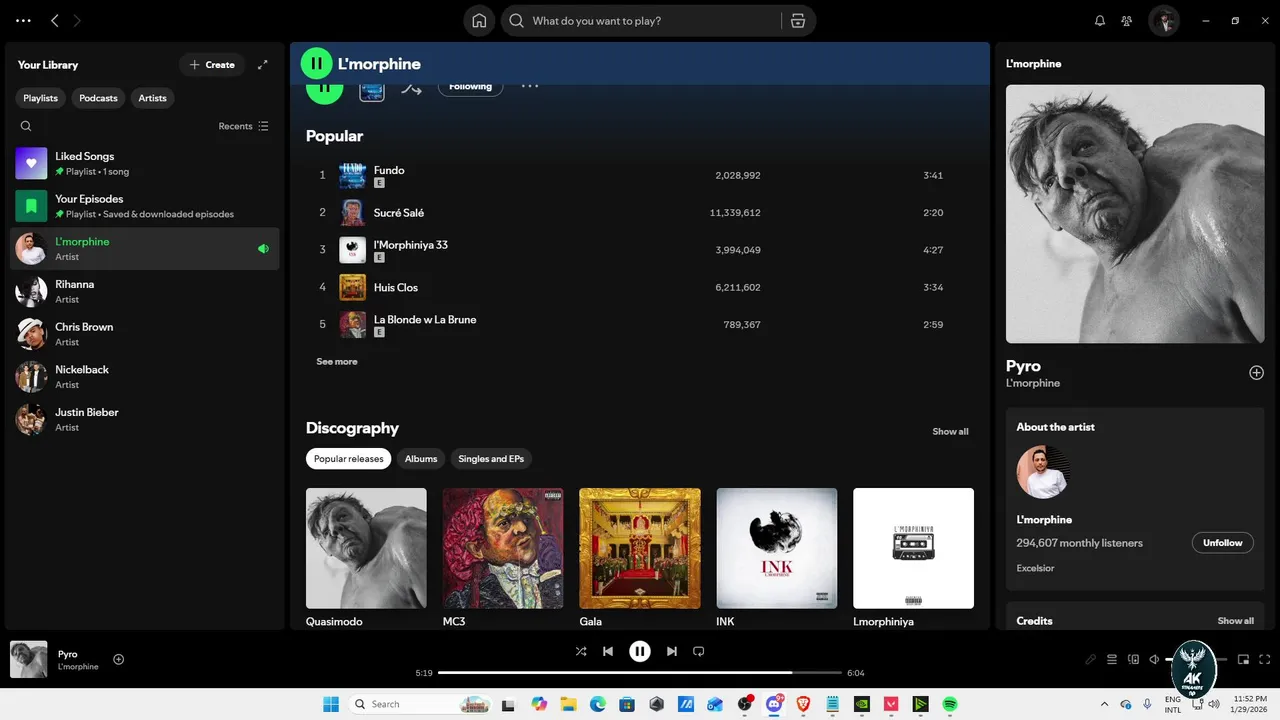This screenshot has width=1280, height=720.
Task: Mute with the player volume speaker icon
Action: [1155, 660]
